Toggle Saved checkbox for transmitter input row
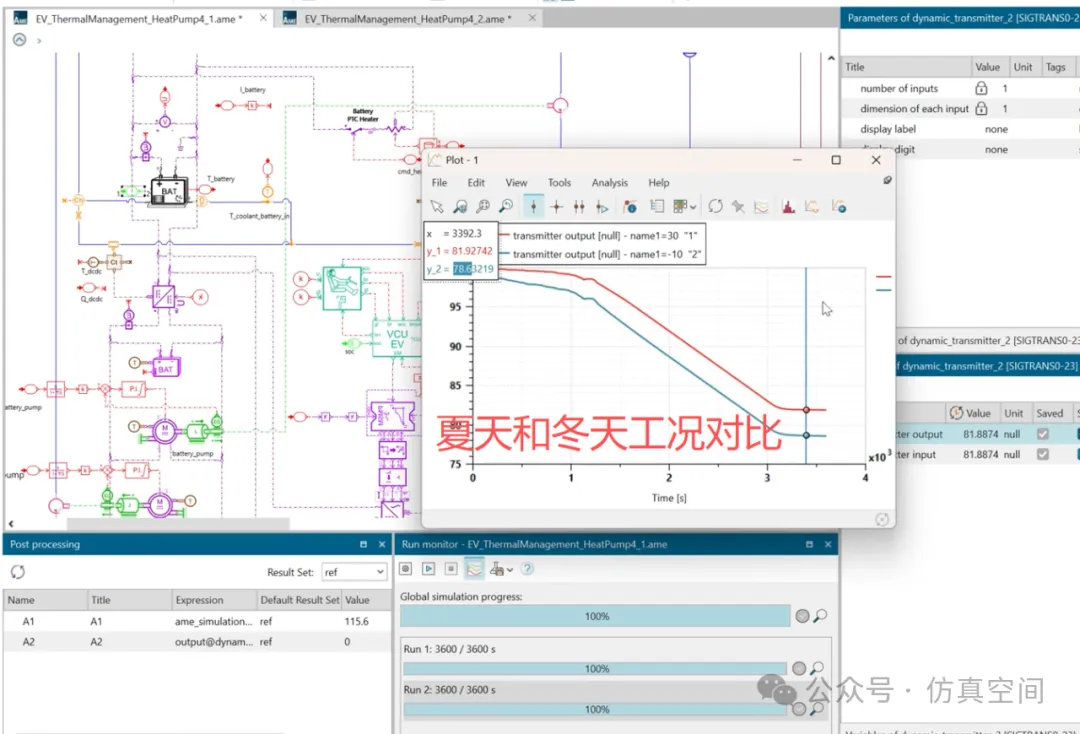 tap(1043, 454)
